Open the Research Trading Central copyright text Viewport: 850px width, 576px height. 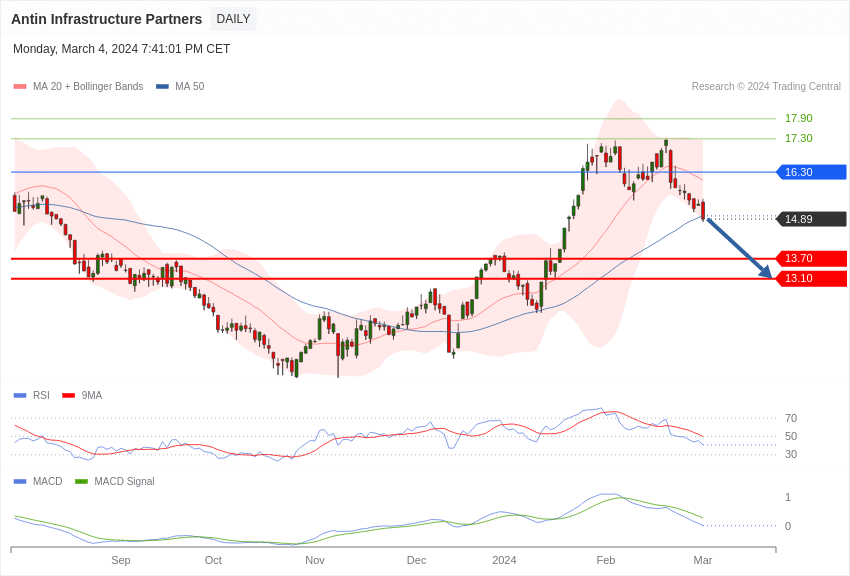tap(766, 87)
